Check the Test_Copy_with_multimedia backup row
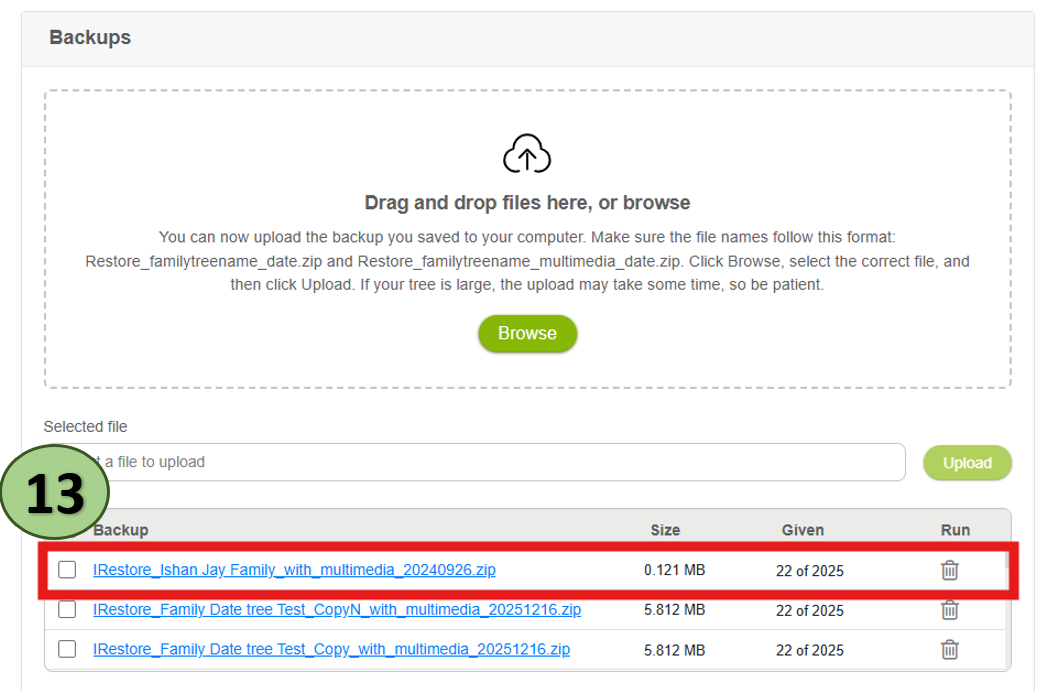 pos(67,649)
